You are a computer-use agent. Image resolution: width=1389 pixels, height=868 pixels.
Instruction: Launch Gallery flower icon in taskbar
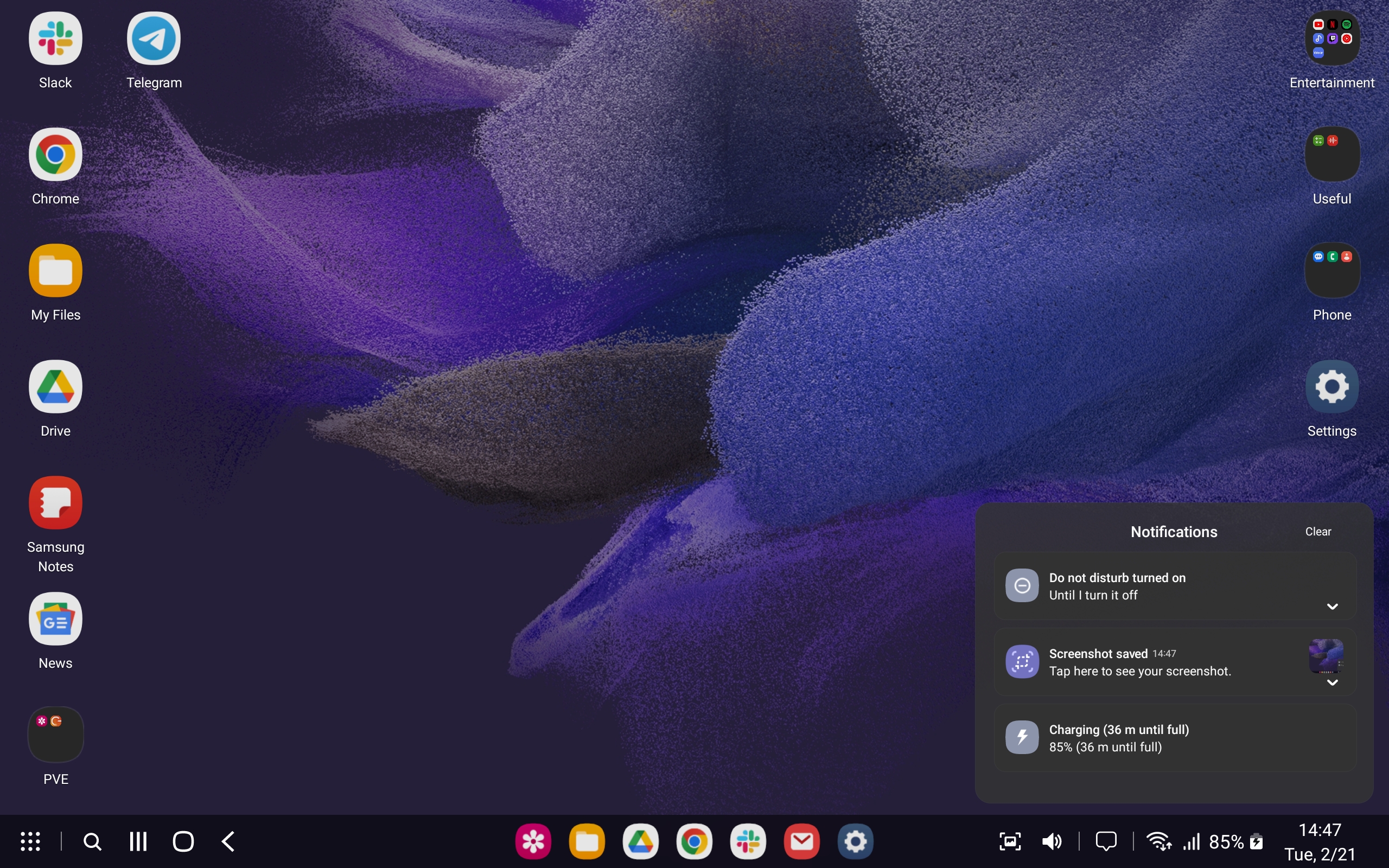(x=533, y=841)
